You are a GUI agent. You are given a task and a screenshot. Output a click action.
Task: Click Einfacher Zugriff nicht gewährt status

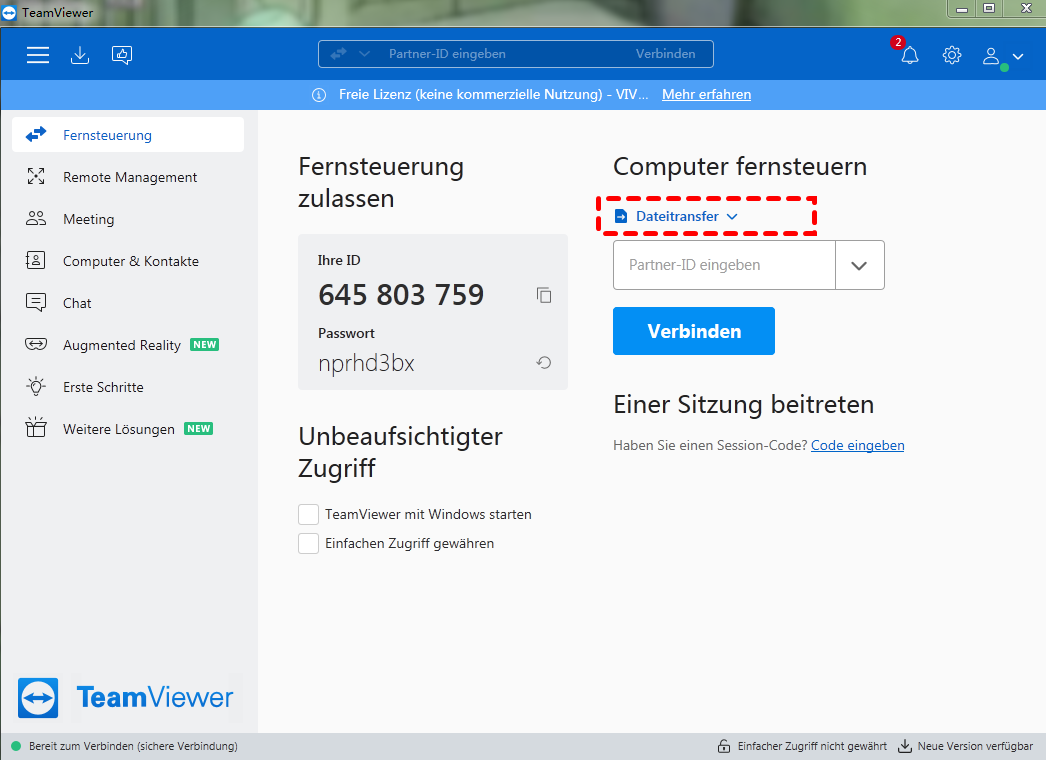pos(812,746)
